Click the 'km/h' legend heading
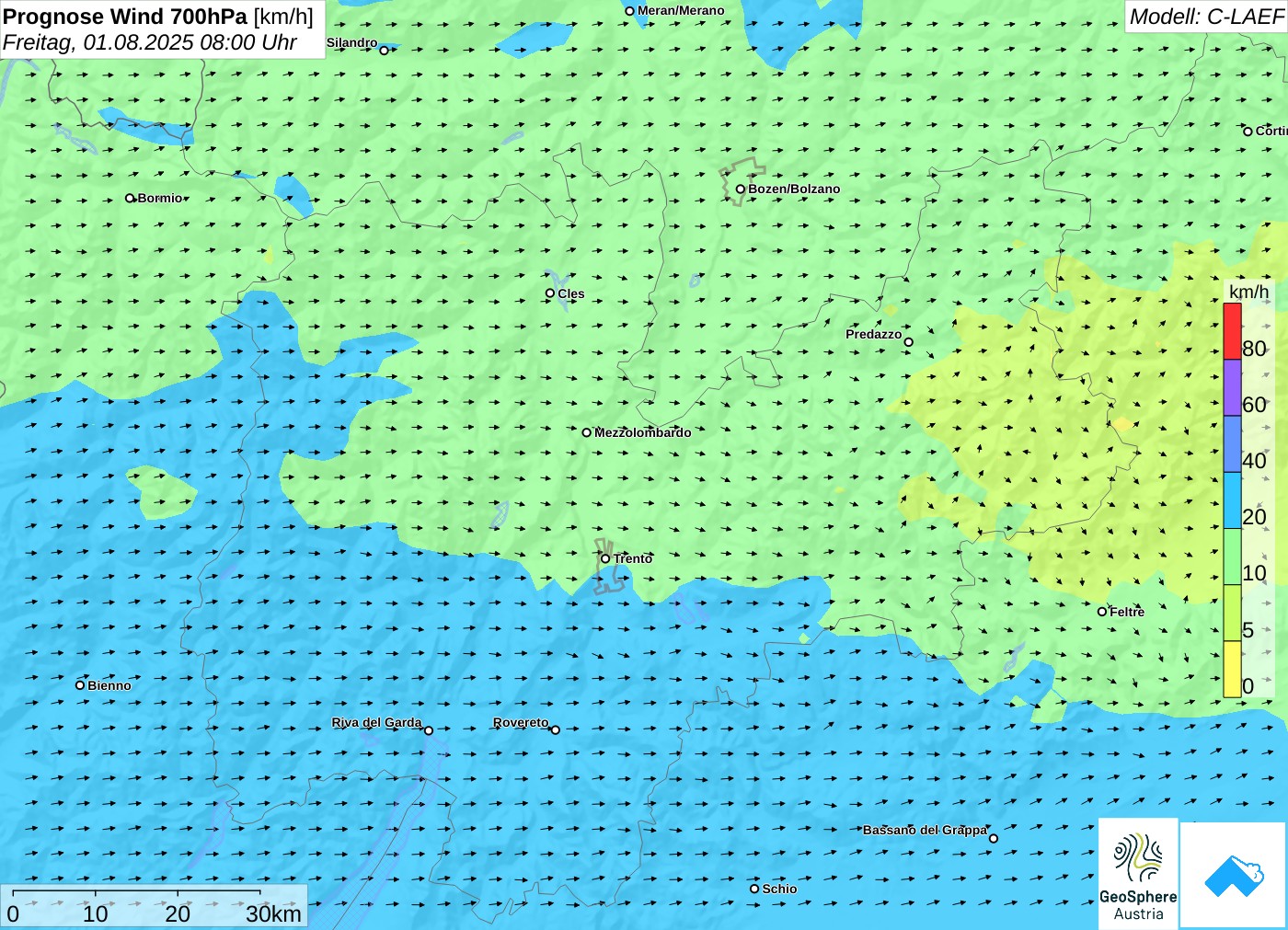 tap(1248, 292)
